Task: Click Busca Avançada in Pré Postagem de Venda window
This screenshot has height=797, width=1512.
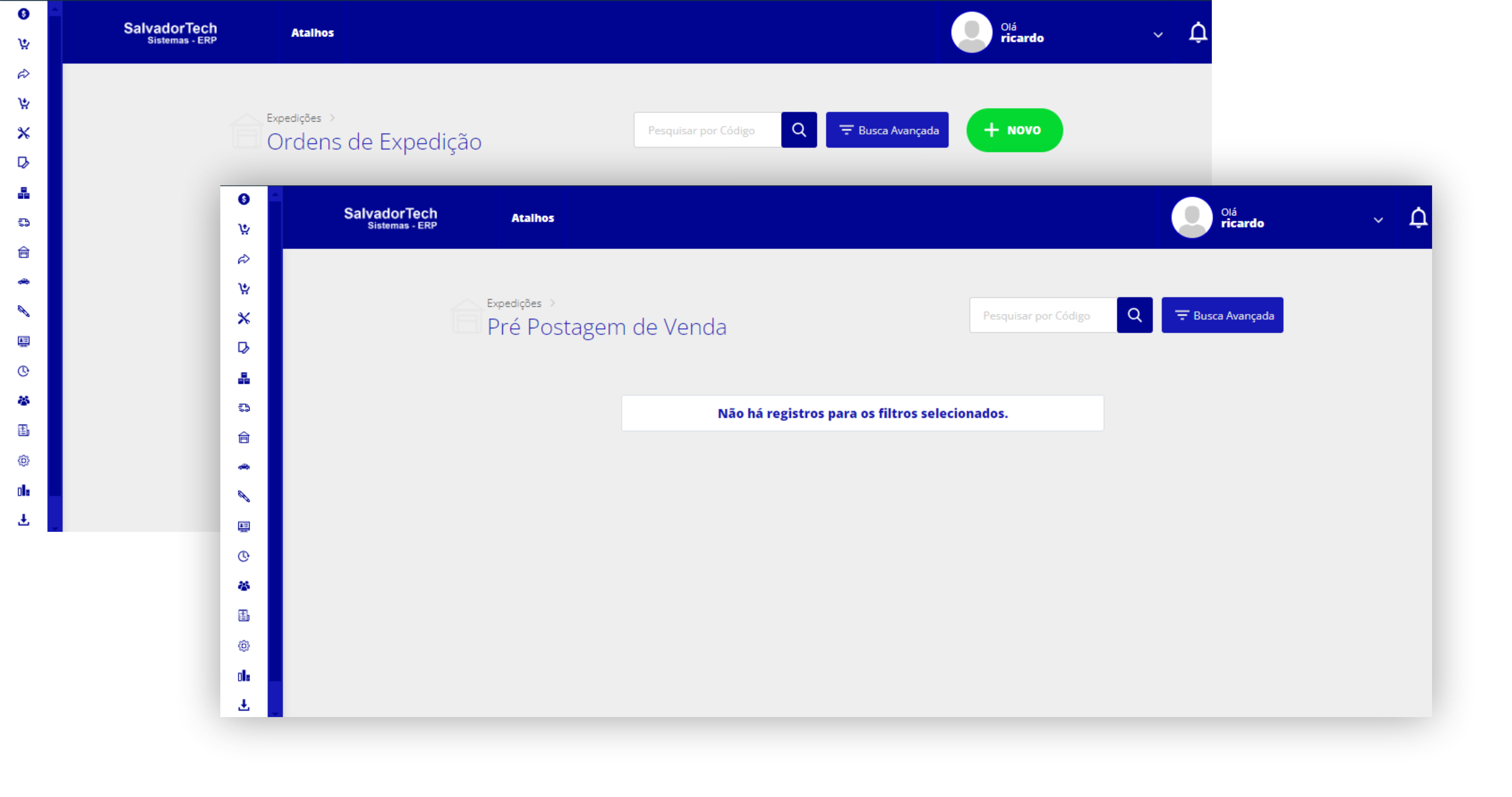Action: [x=1223, y=315]
